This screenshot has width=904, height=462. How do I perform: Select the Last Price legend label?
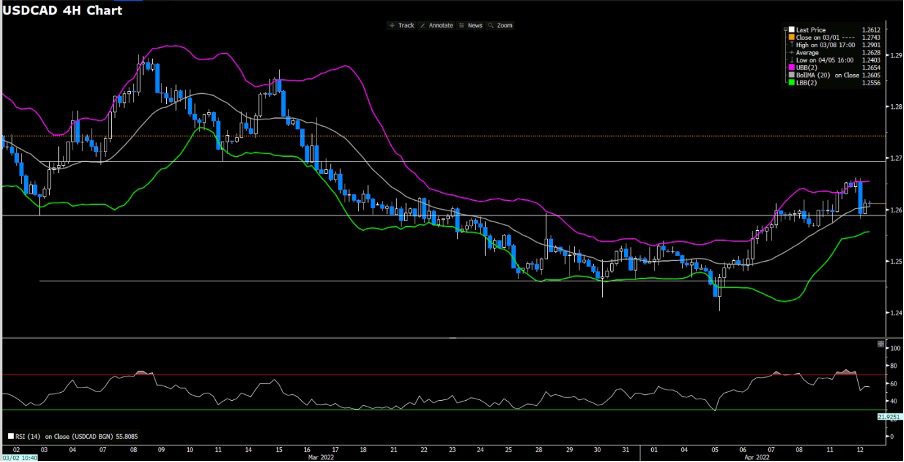[x=811, y=29]
